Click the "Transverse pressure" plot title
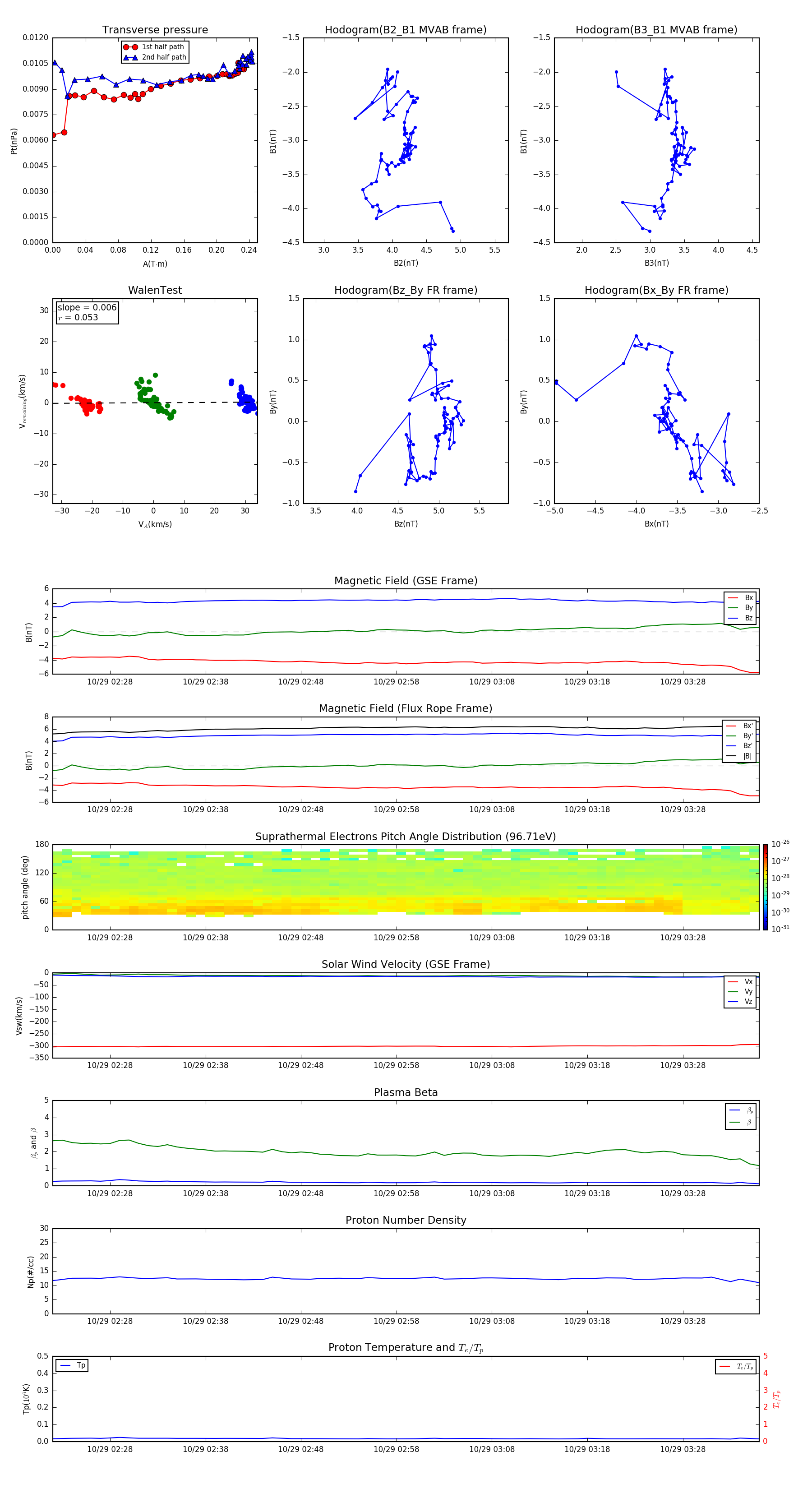 pos(155,30)
